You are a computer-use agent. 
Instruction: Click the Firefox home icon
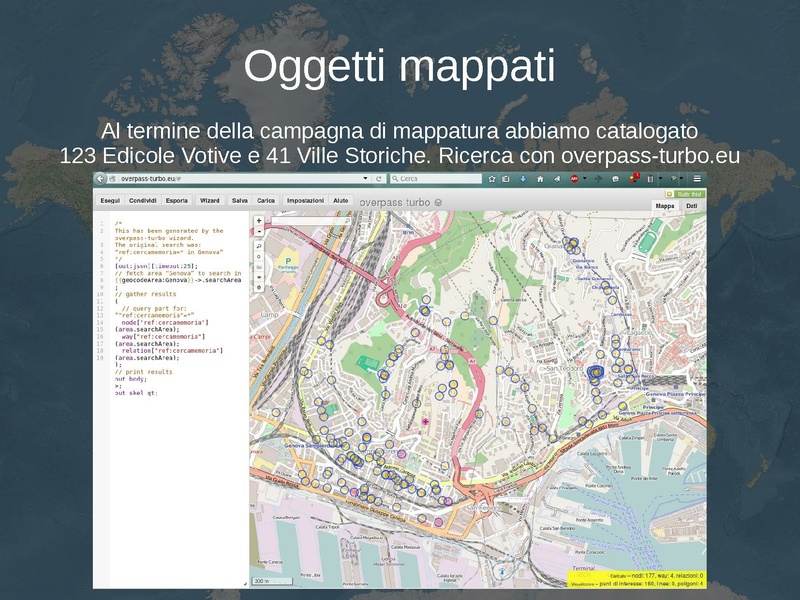541,180
